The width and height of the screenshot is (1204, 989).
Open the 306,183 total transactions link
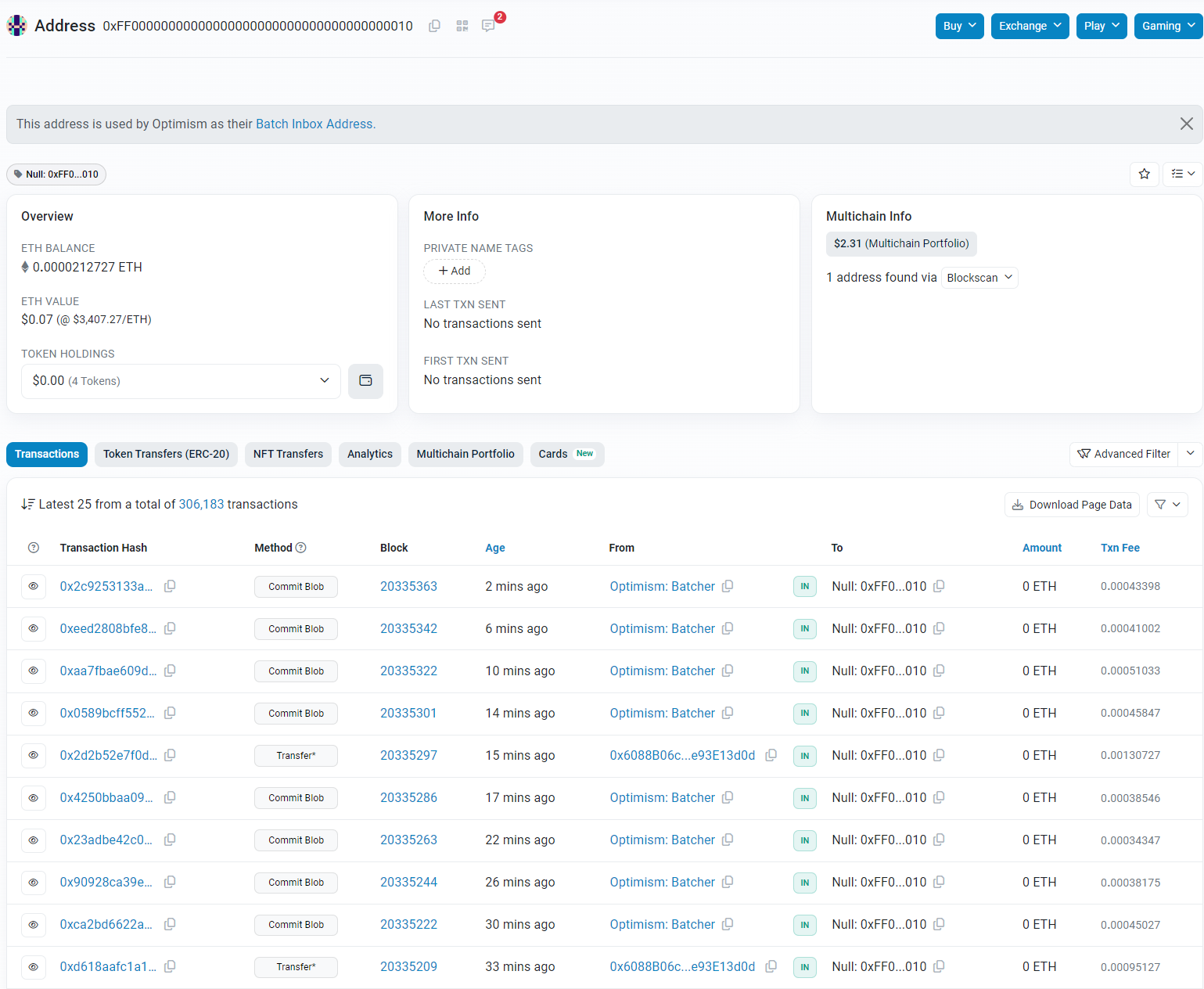(x=201, y=505)
